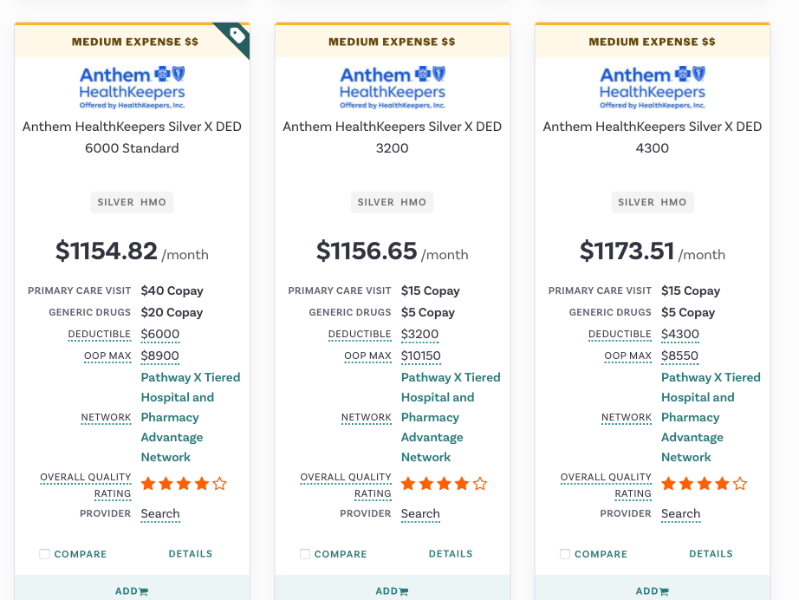
Task: Click the $6000 deductible value
Action: [x=160, y=335]
